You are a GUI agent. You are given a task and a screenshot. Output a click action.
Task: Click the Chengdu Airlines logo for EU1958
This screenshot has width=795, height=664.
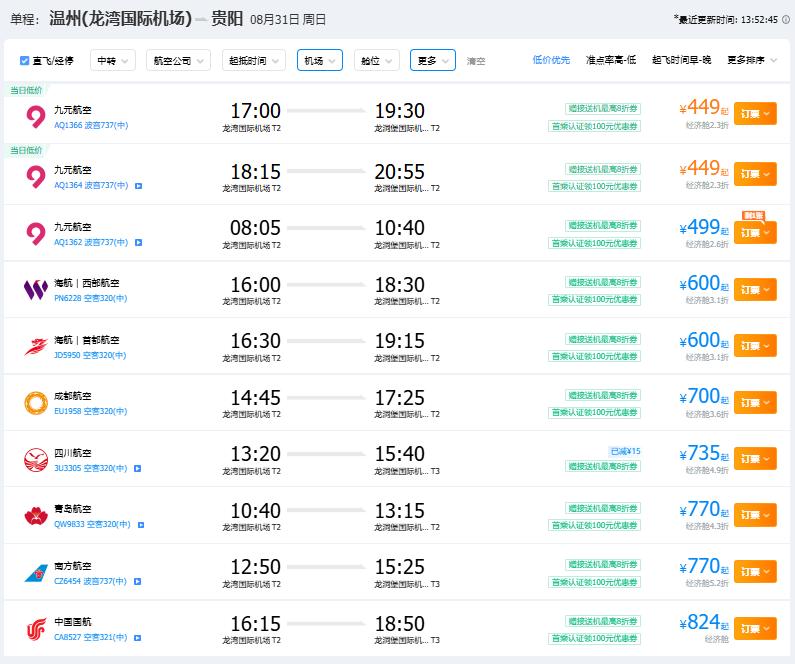35,403
